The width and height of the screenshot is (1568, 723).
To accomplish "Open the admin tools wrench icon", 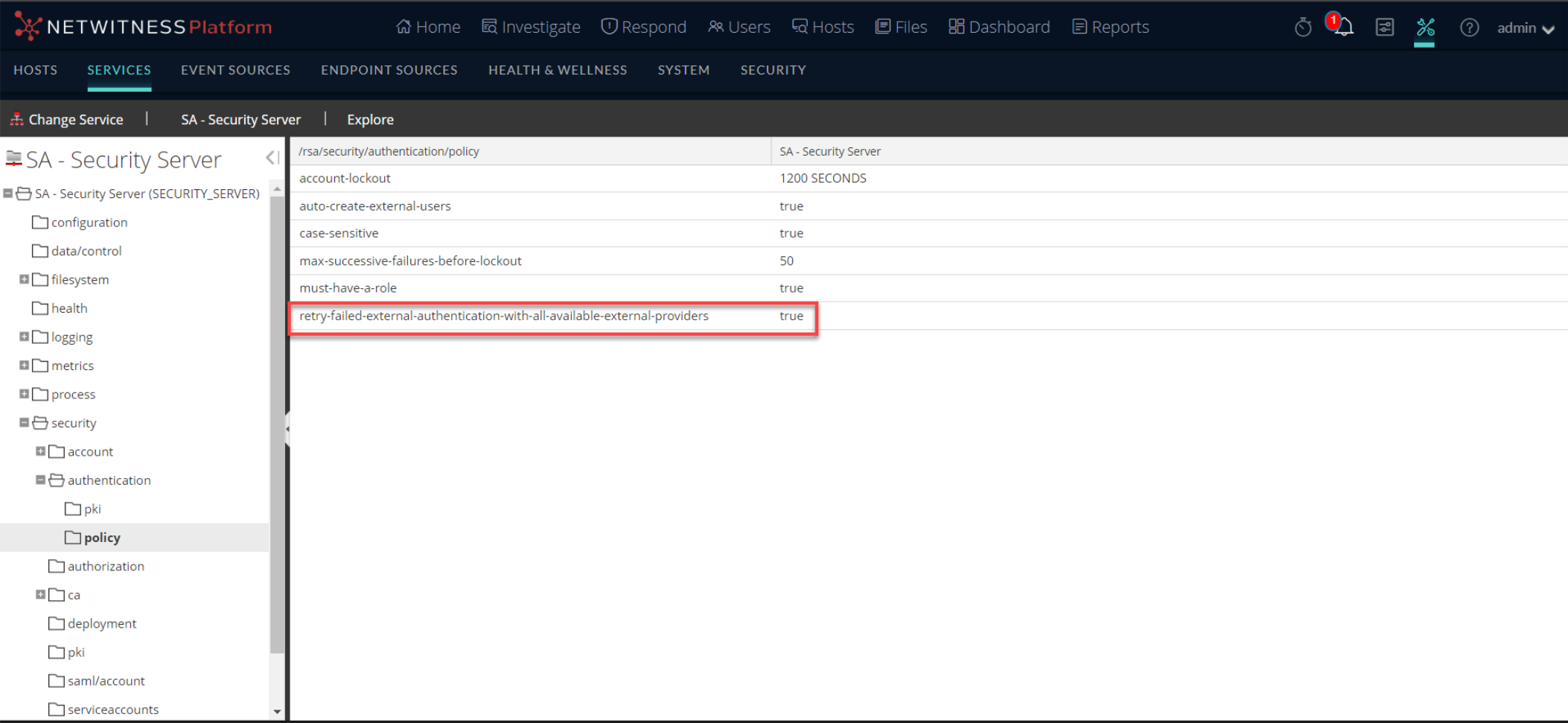I will tap(1424, 26).
